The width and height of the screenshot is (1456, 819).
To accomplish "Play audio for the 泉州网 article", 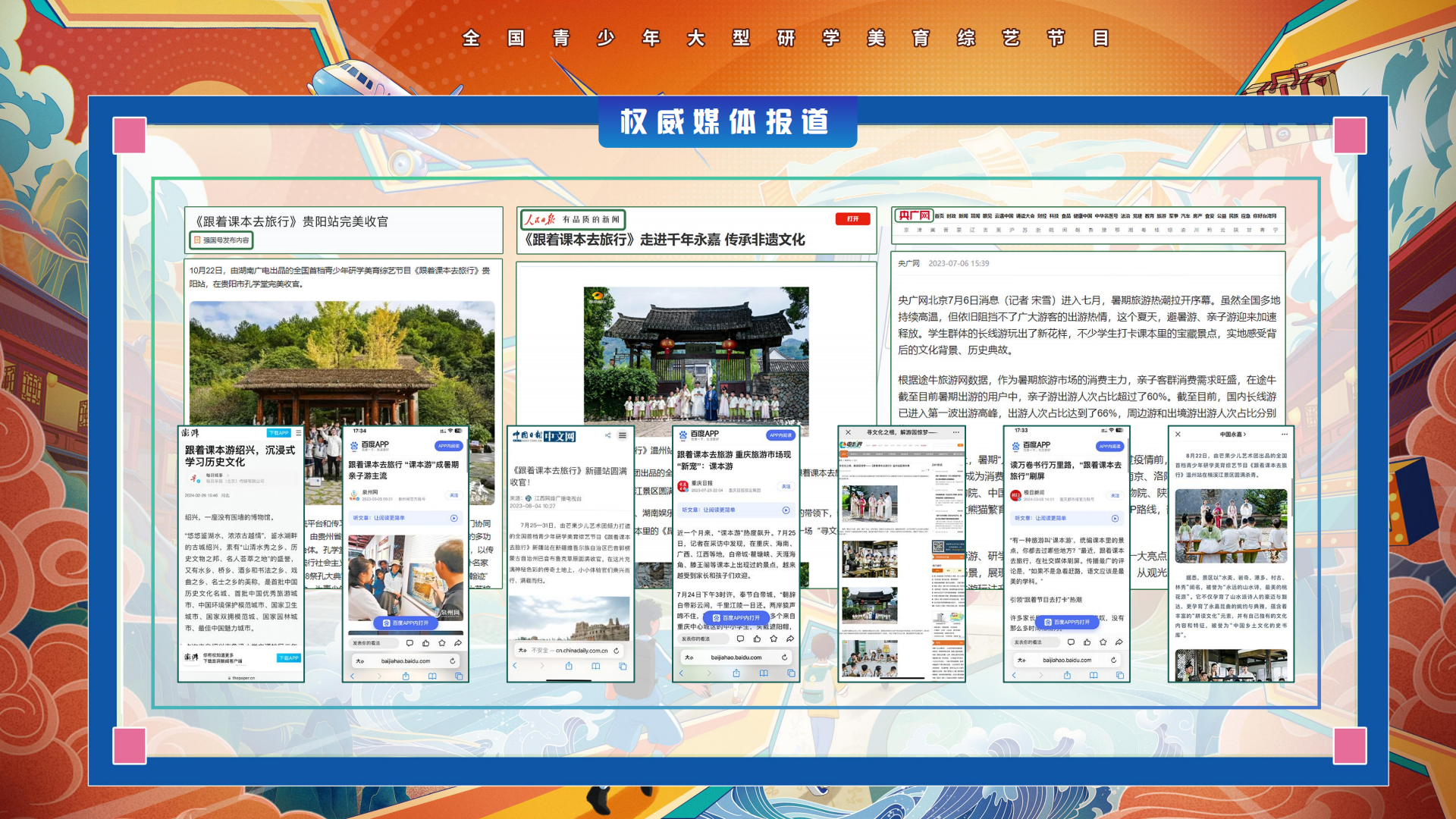I will 453,518.
